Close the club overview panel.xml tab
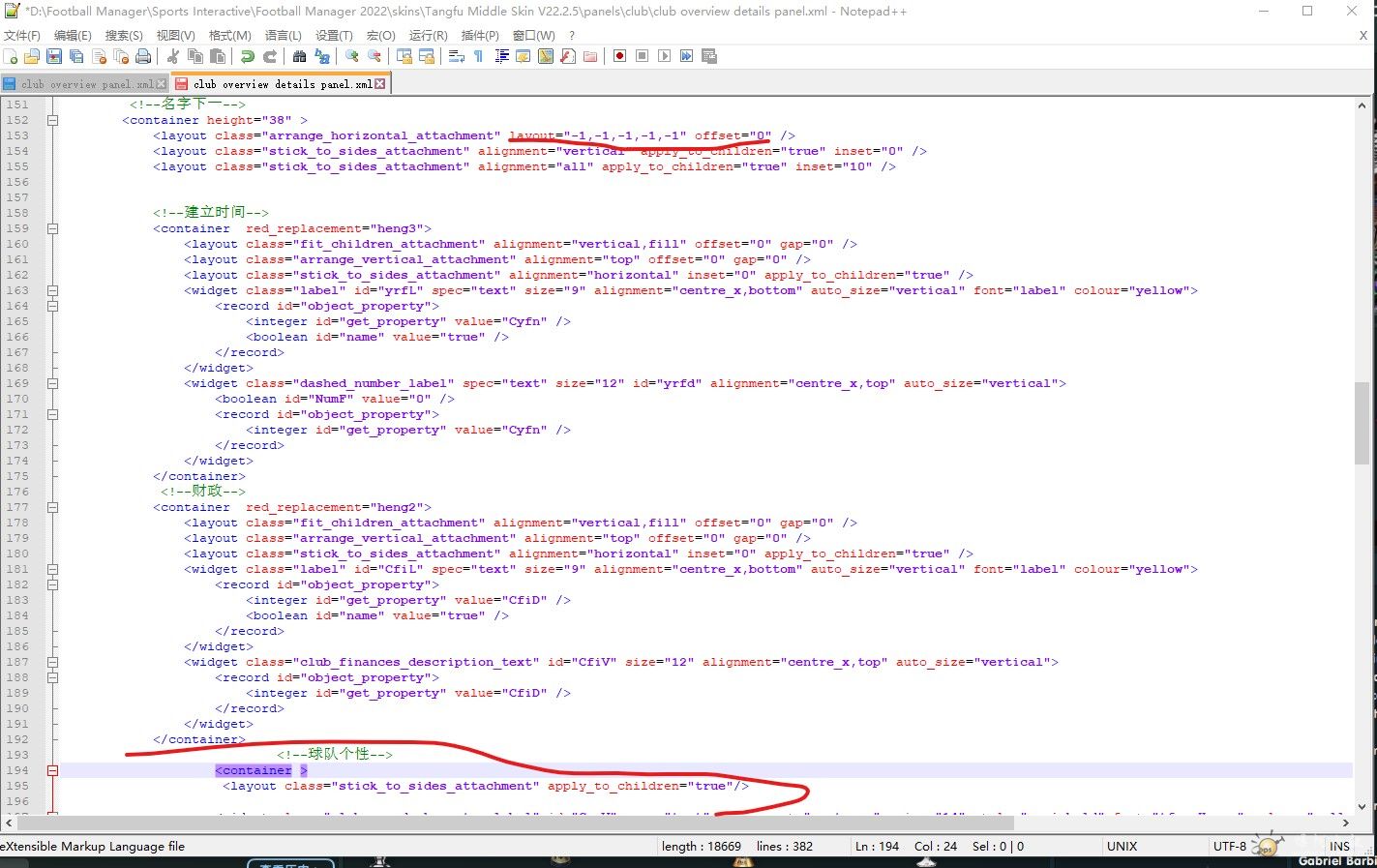 pyautogui.click(x=162, y=84)
